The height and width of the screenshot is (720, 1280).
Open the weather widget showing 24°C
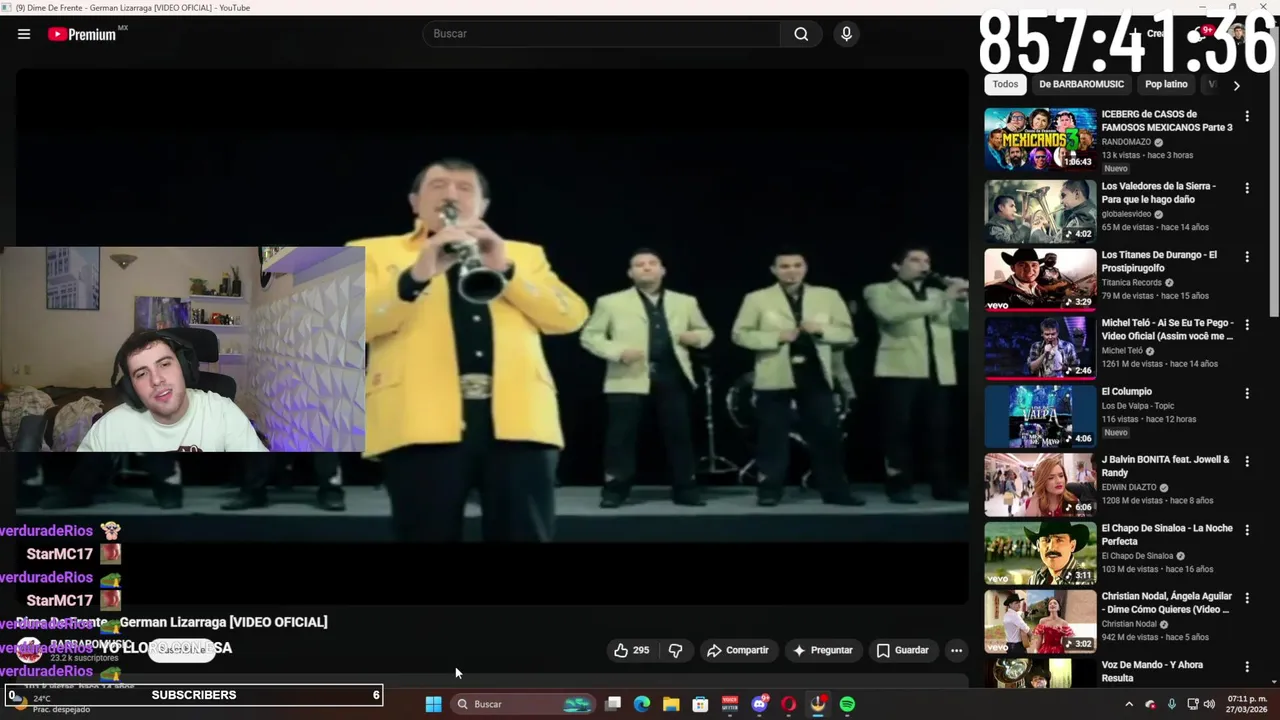point(50,704)
